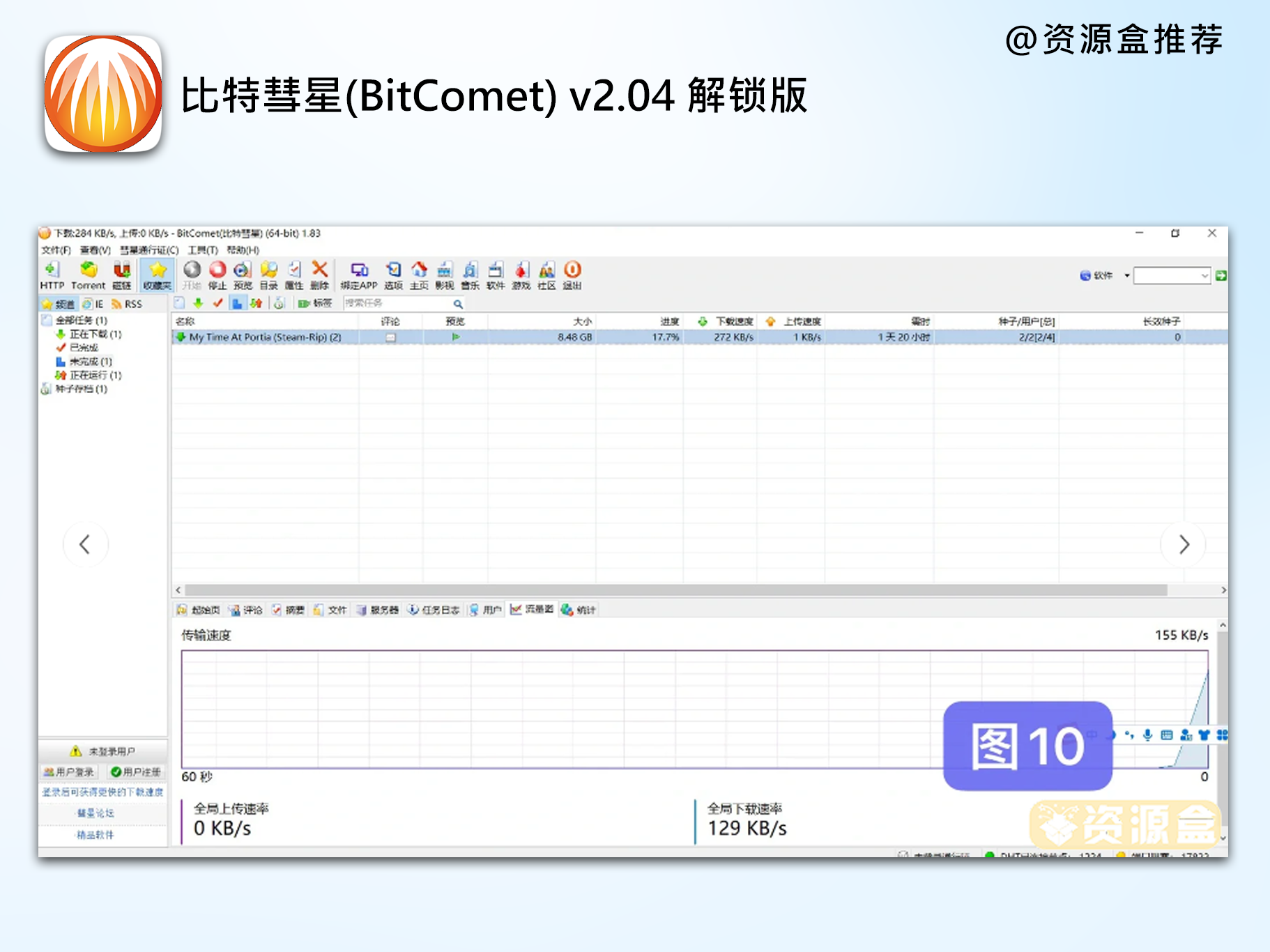Screen dimensions: 1270x952
Task: Toggle the Favorites (收藏夹) panel
Action: click(158, 275)
